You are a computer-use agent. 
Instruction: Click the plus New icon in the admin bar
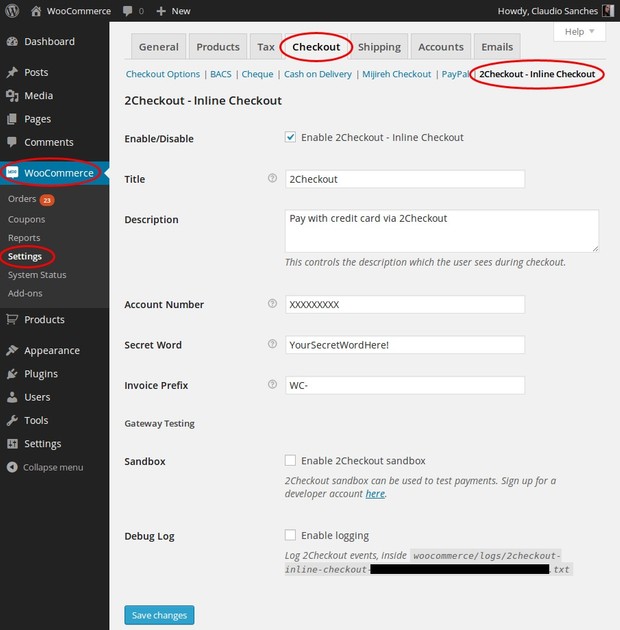click(161, 11)
